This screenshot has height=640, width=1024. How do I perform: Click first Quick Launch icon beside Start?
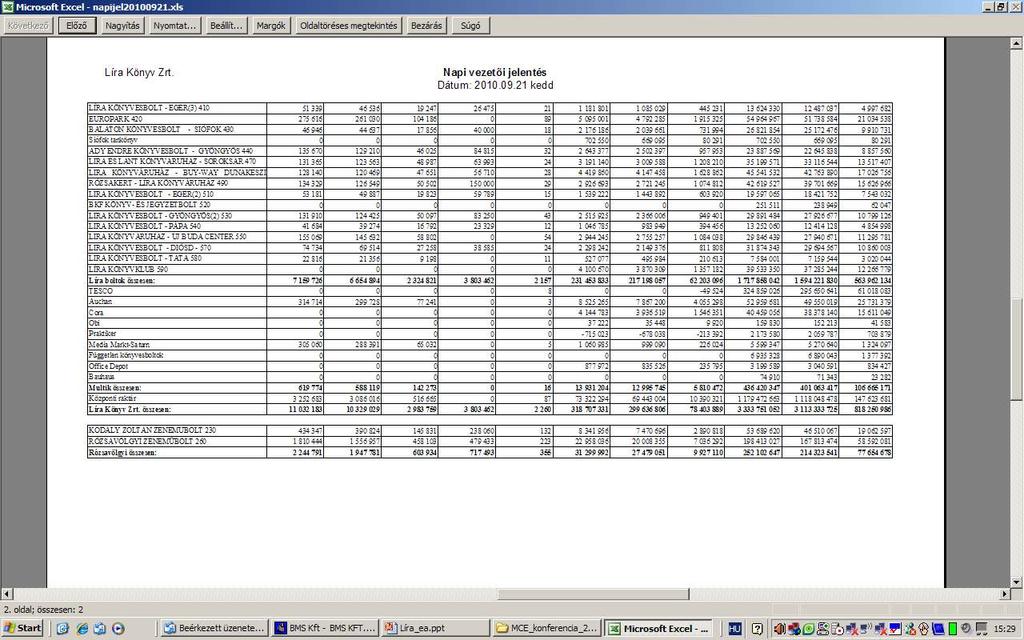63,628
